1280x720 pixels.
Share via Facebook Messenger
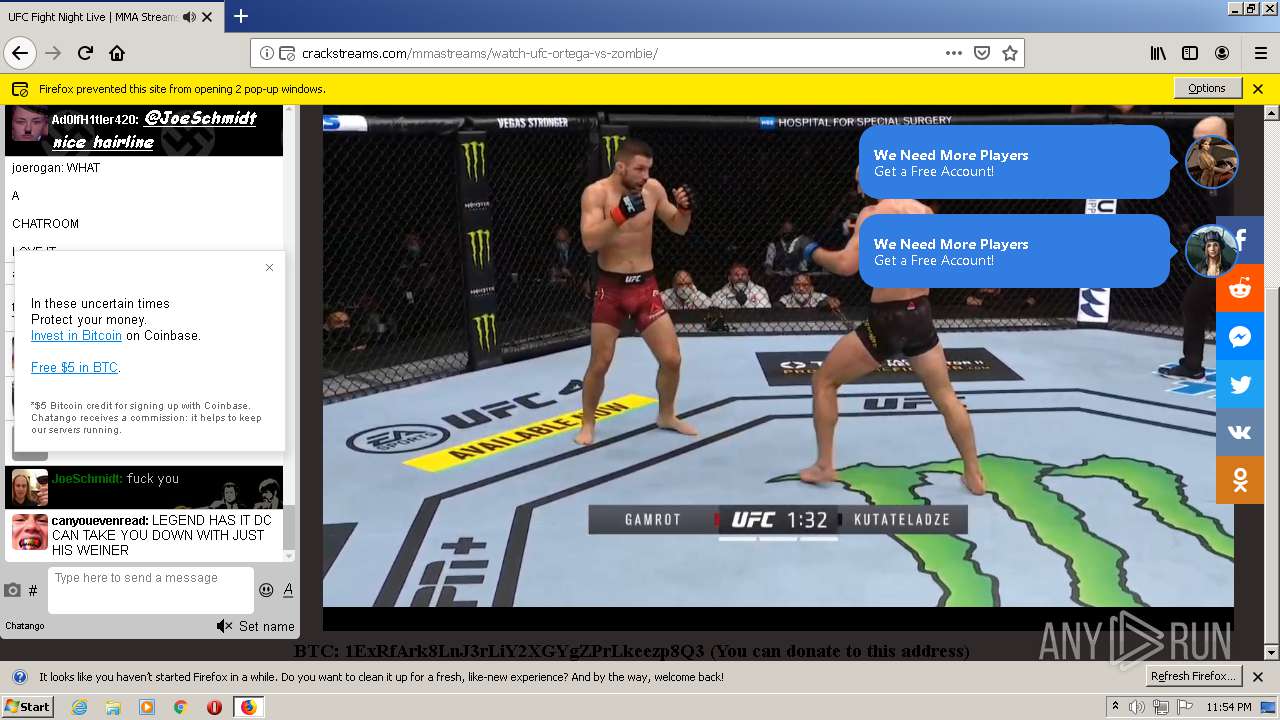point(1240,336)
